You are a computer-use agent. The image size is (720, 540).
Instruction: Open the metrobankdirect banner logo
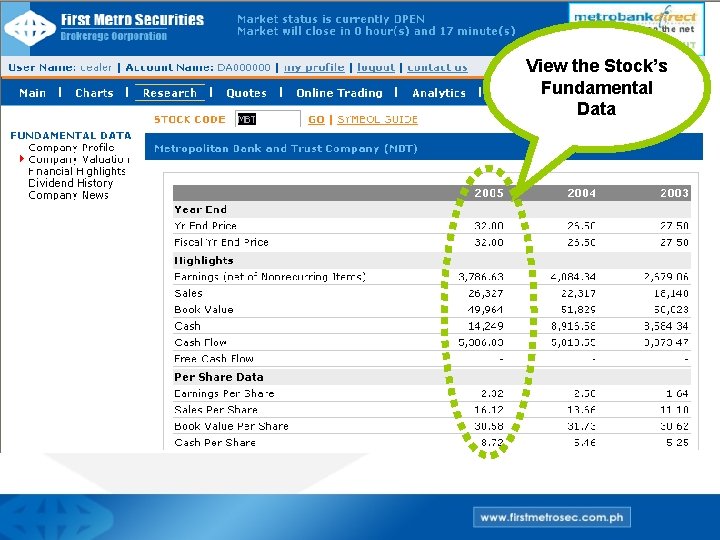(636, 17)
